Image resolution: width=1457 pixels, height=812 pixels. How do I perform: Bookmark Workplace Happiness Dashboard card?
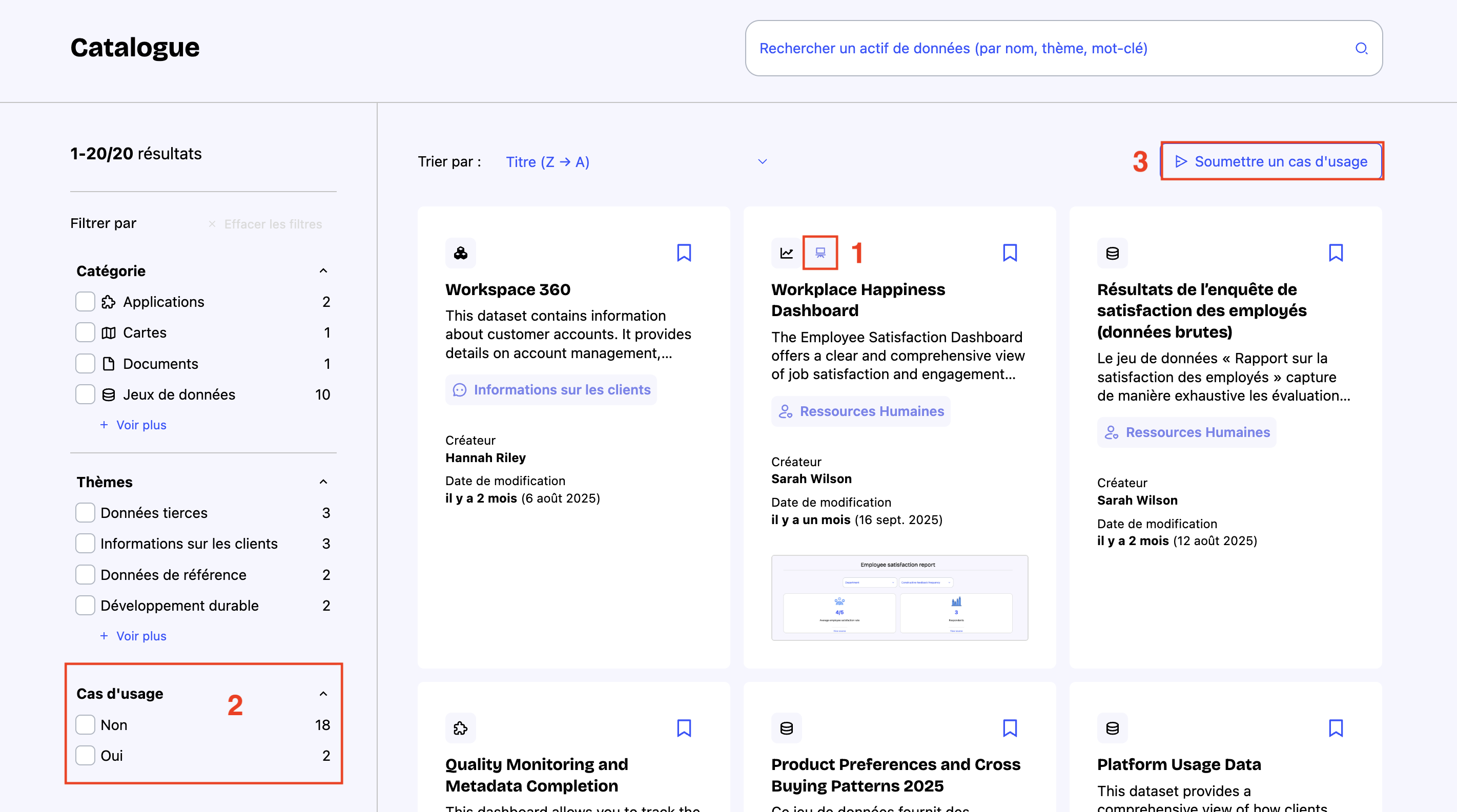click(x=1010, y=253)
